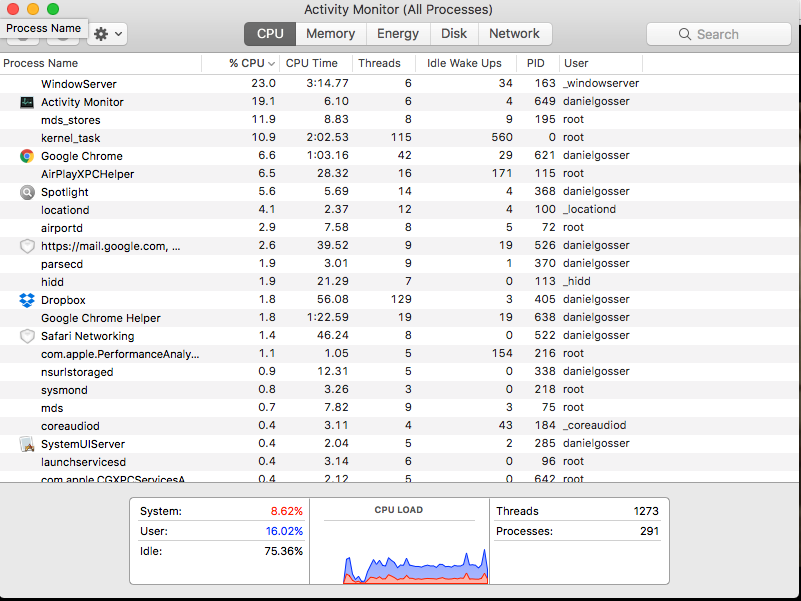Click the System 8.62% value
This screenshot has width=801, height=601.
tap(287, 511)
